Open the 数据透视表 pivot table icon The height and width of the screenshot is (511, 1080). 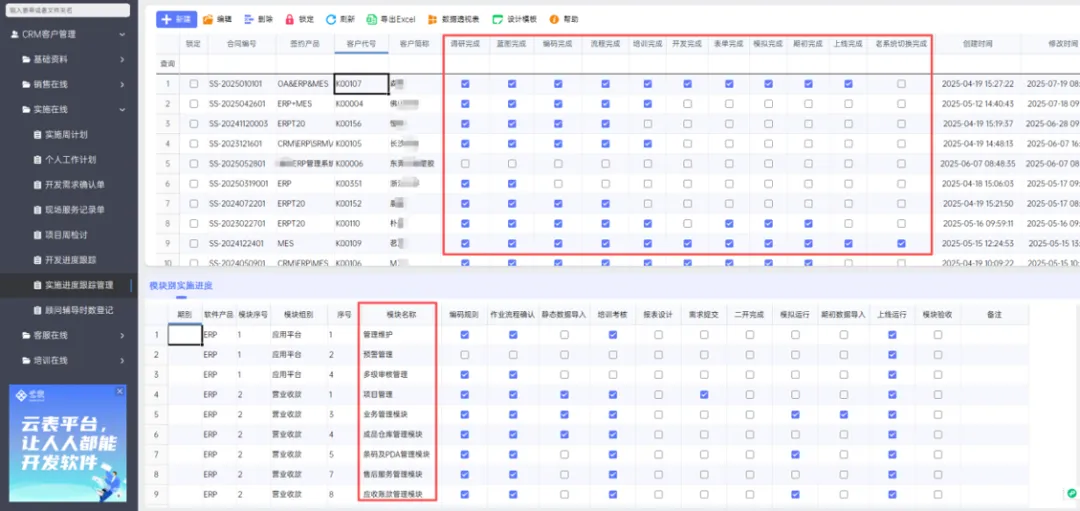coord(432,19)
